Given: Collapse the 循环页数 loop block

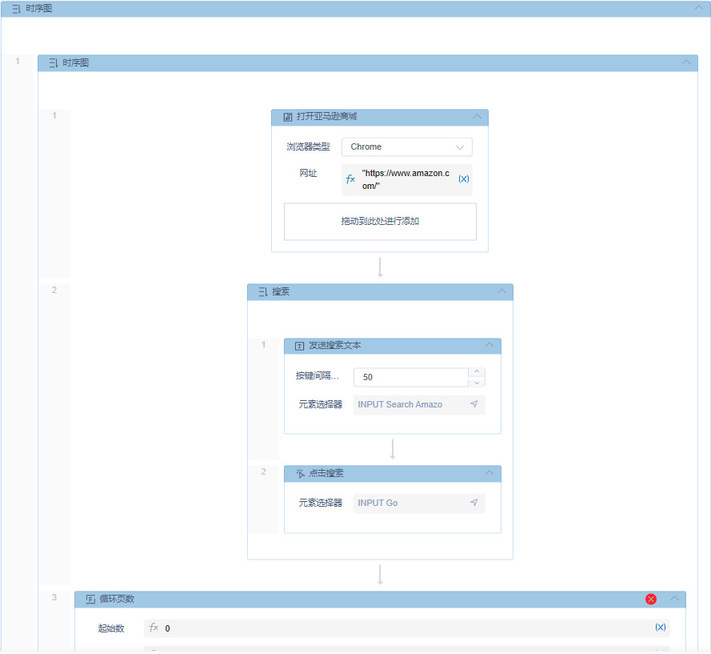Looking at the screenshot, I should pyautogui.click(x=674, y=599).
